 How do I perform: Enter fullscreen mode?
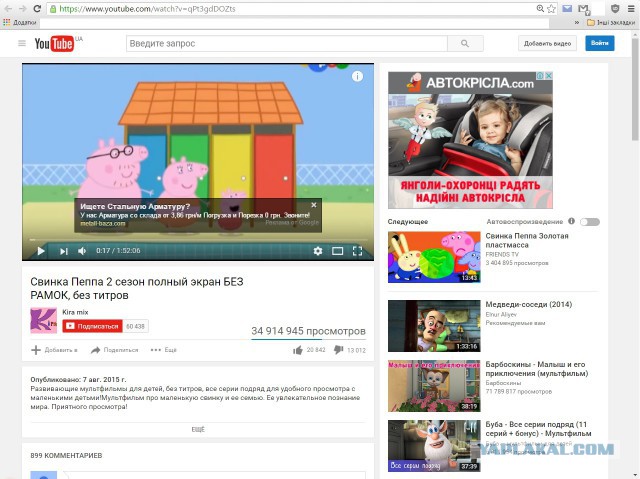(x=357, y=251)
